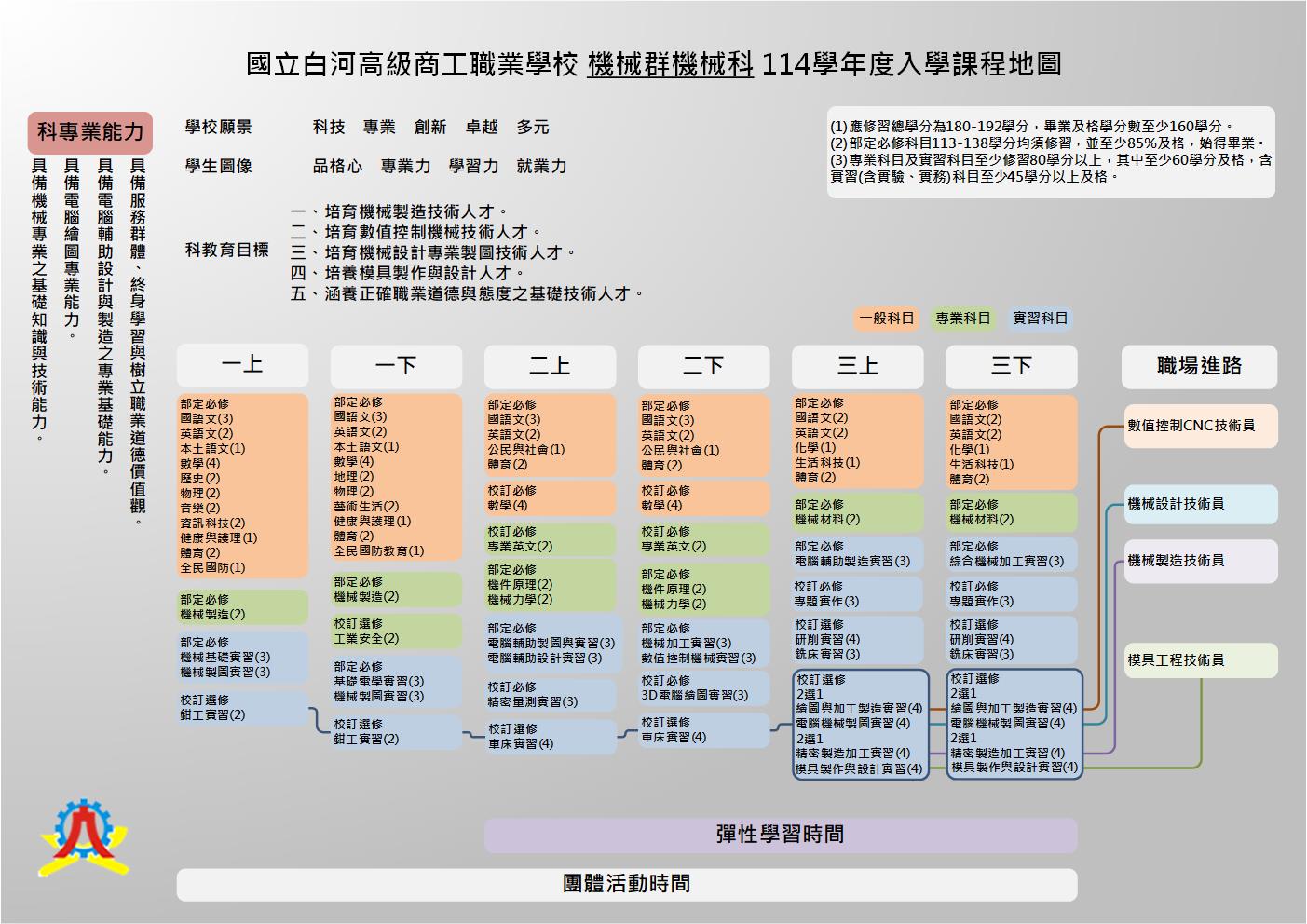Click goal 四、培養模具製作與設計人才
This screenshot has width=1307, height=924.
(x=408, y=274)
